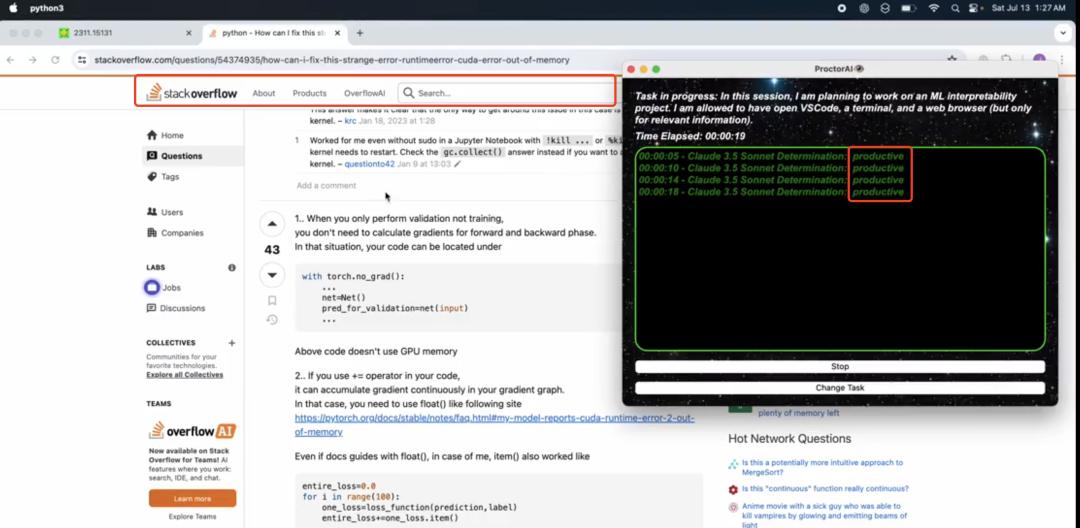Open Tags in the sidebar
This screenshot has height=528, width=1080.
[x=163, y=177]
